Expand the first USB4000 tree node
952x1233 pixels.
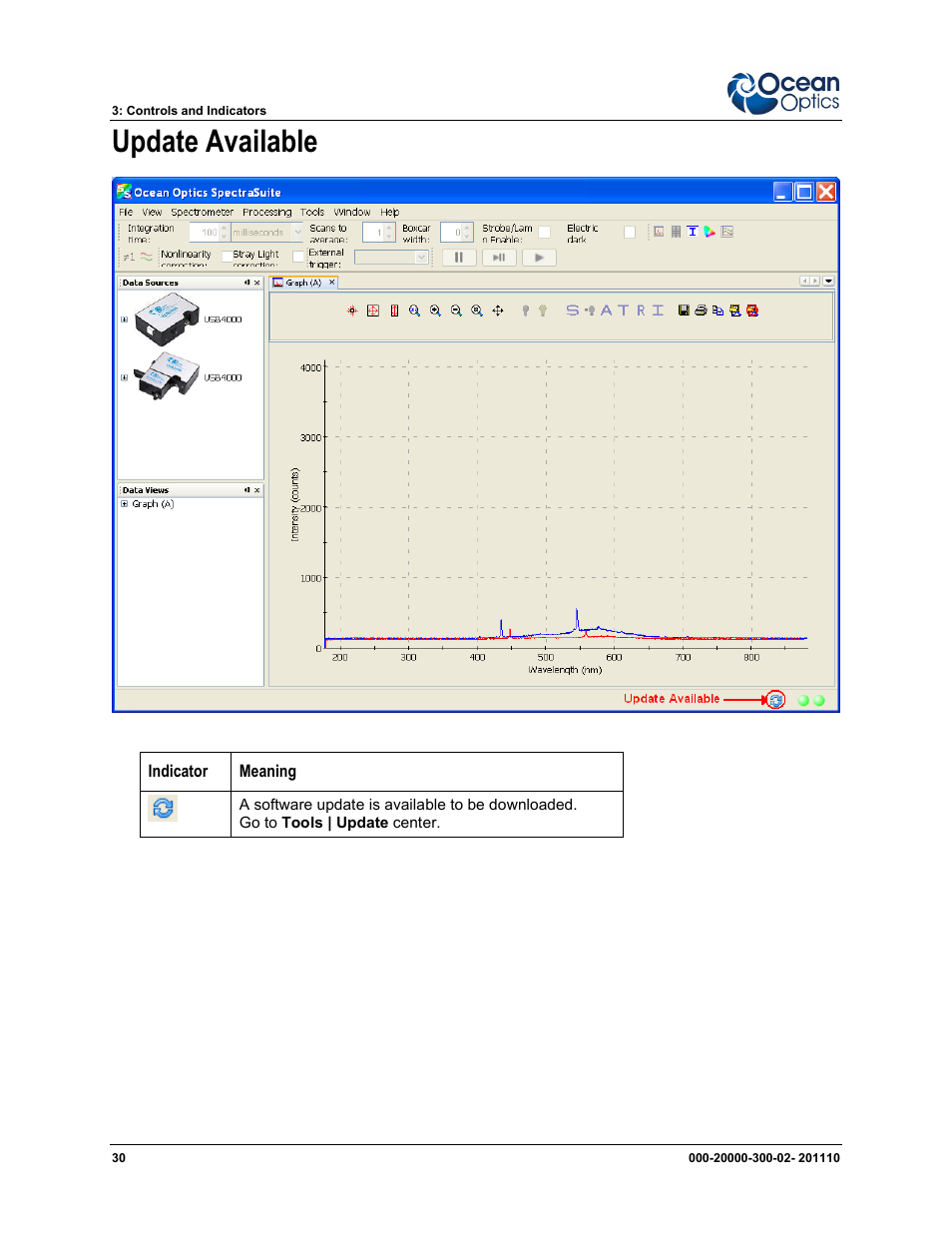(124, 320)
